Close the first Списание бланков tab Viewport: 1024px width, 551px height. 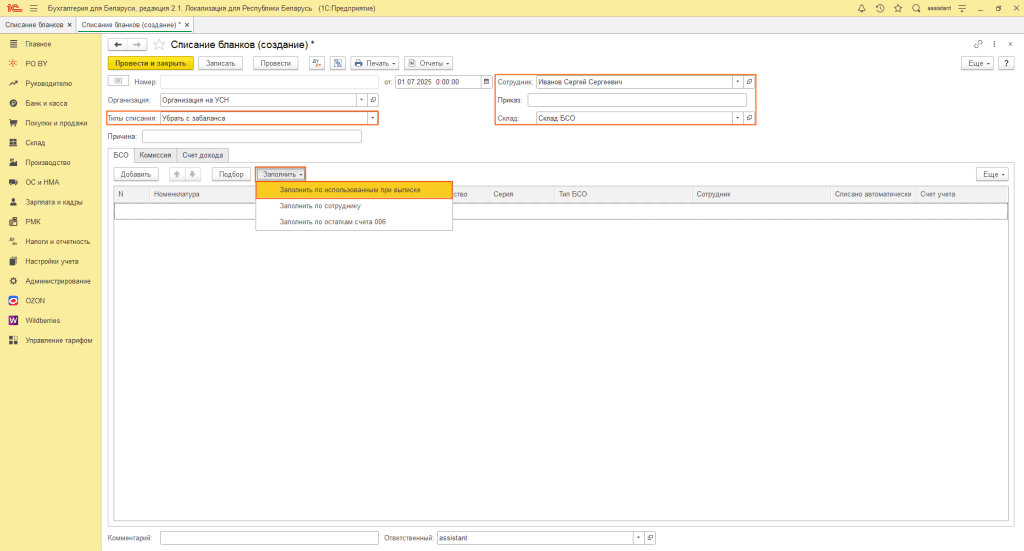click(x=69, y=25)
